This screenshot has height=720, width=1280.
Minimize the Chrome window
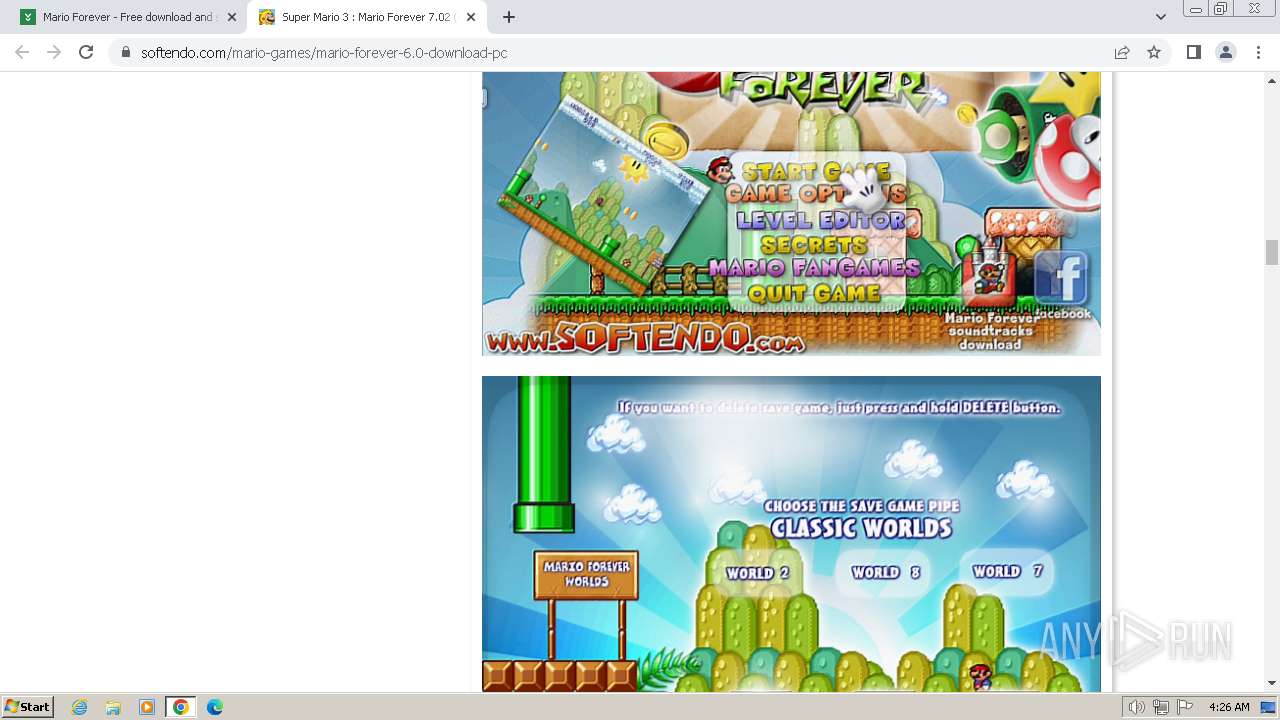pos(1196,9)
